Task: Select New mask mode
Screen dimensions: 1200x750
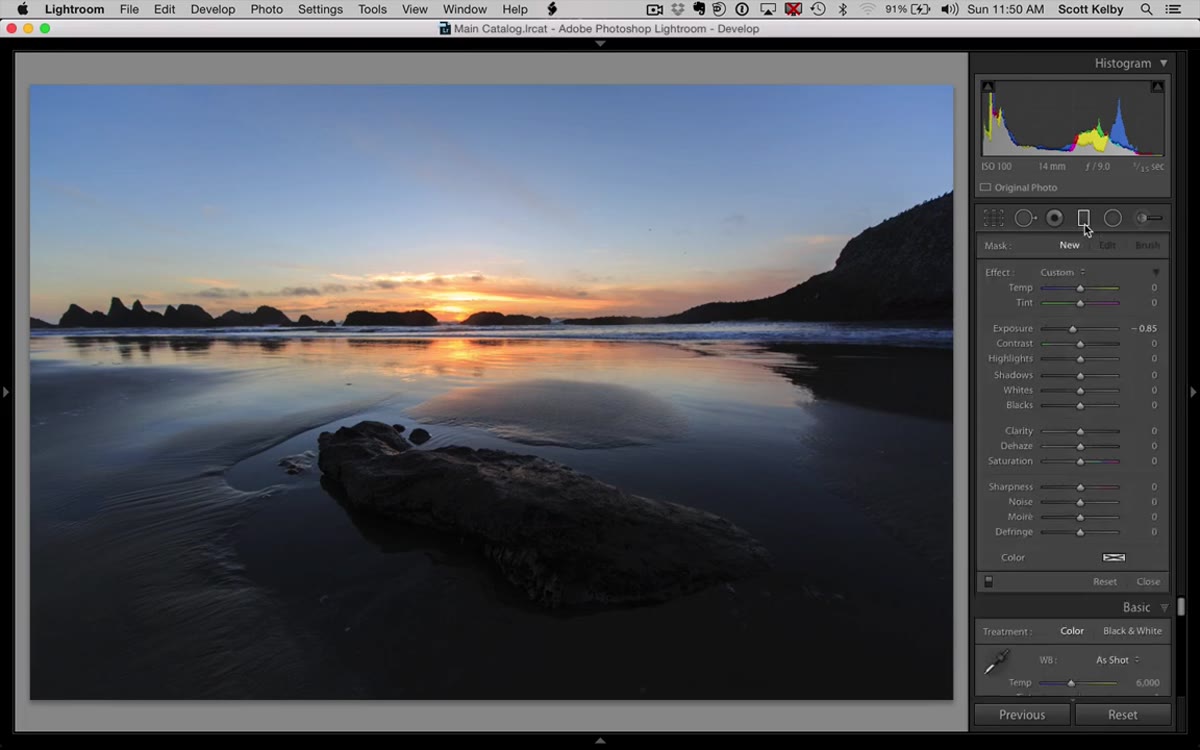Action: click(1069, 245)
